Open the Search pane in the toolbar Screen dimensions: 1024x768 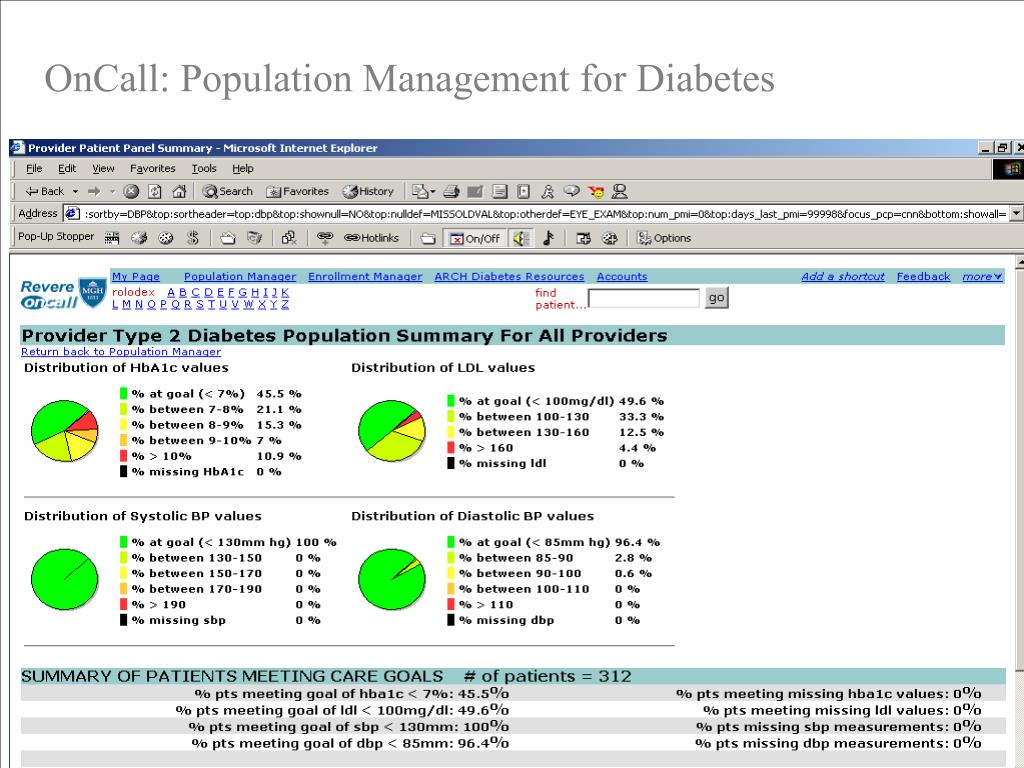click(227, 191)
